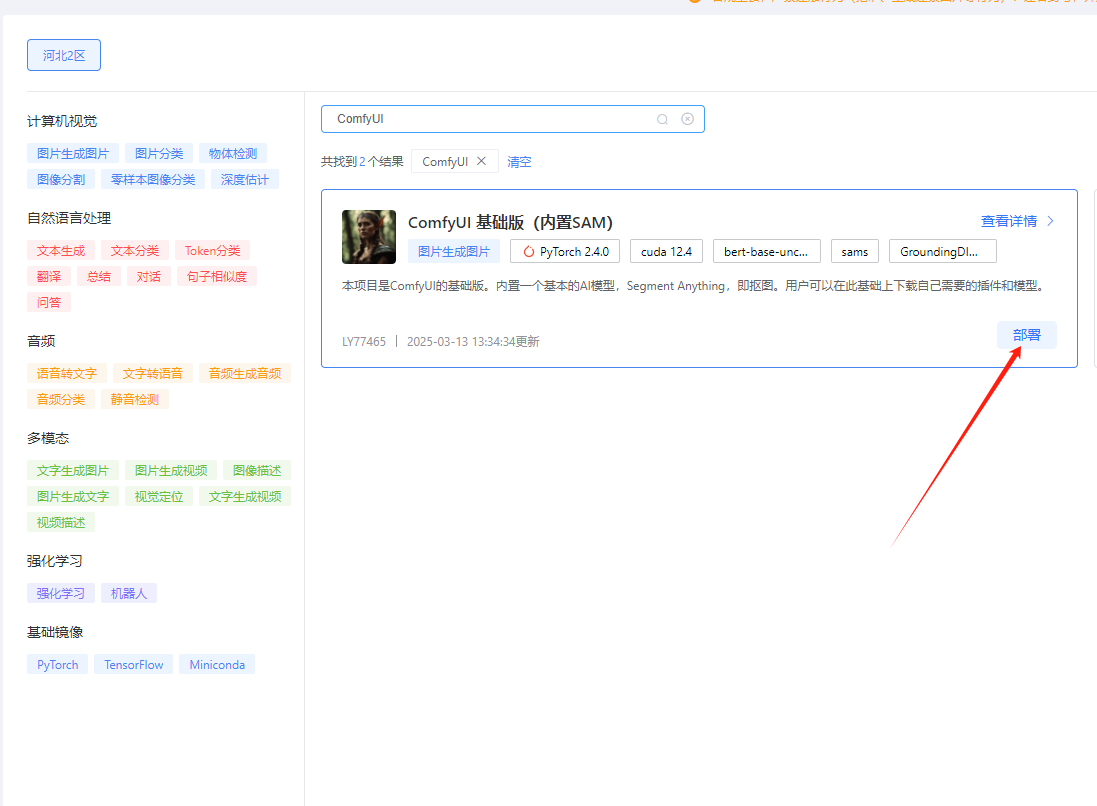Click the author name LY77465
1097x806 pixels.
[364, 341]
